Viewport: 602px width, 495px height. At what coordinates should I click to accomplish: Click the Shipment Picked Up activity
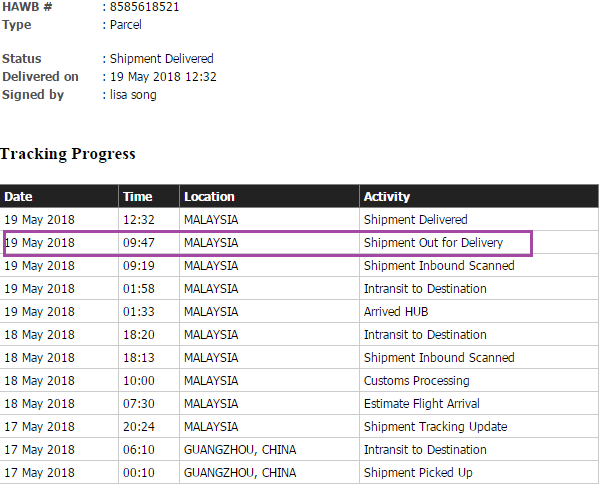coord(418,473)
